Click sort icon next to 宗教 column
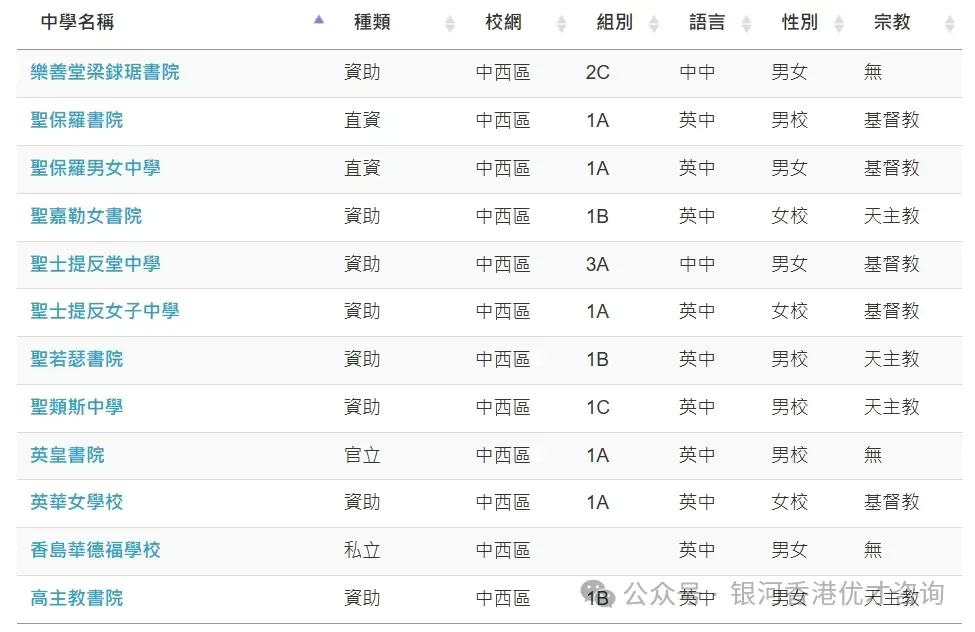 [950, 23]
